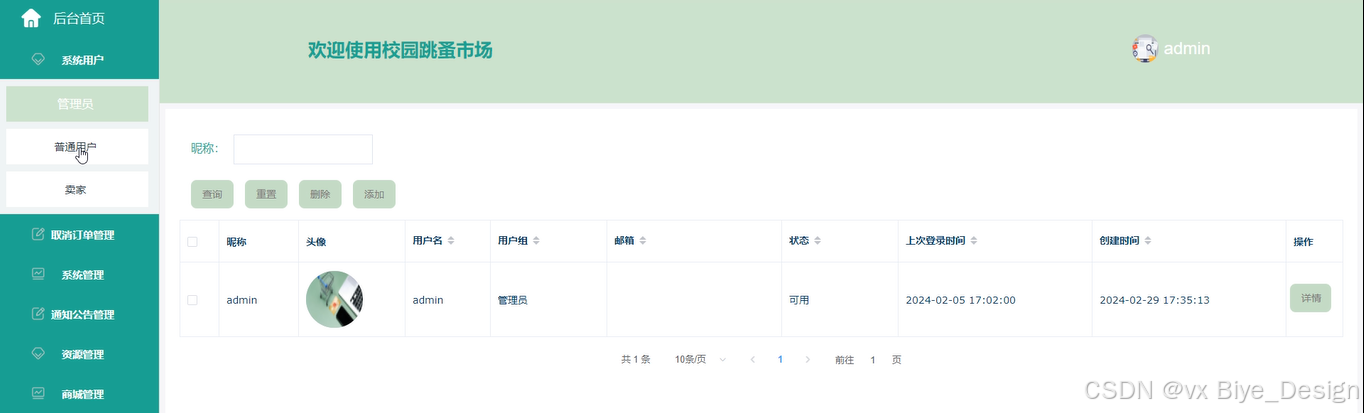Expand the 商城管理 menu
The image size is (1364, 413).
[79, 394]
